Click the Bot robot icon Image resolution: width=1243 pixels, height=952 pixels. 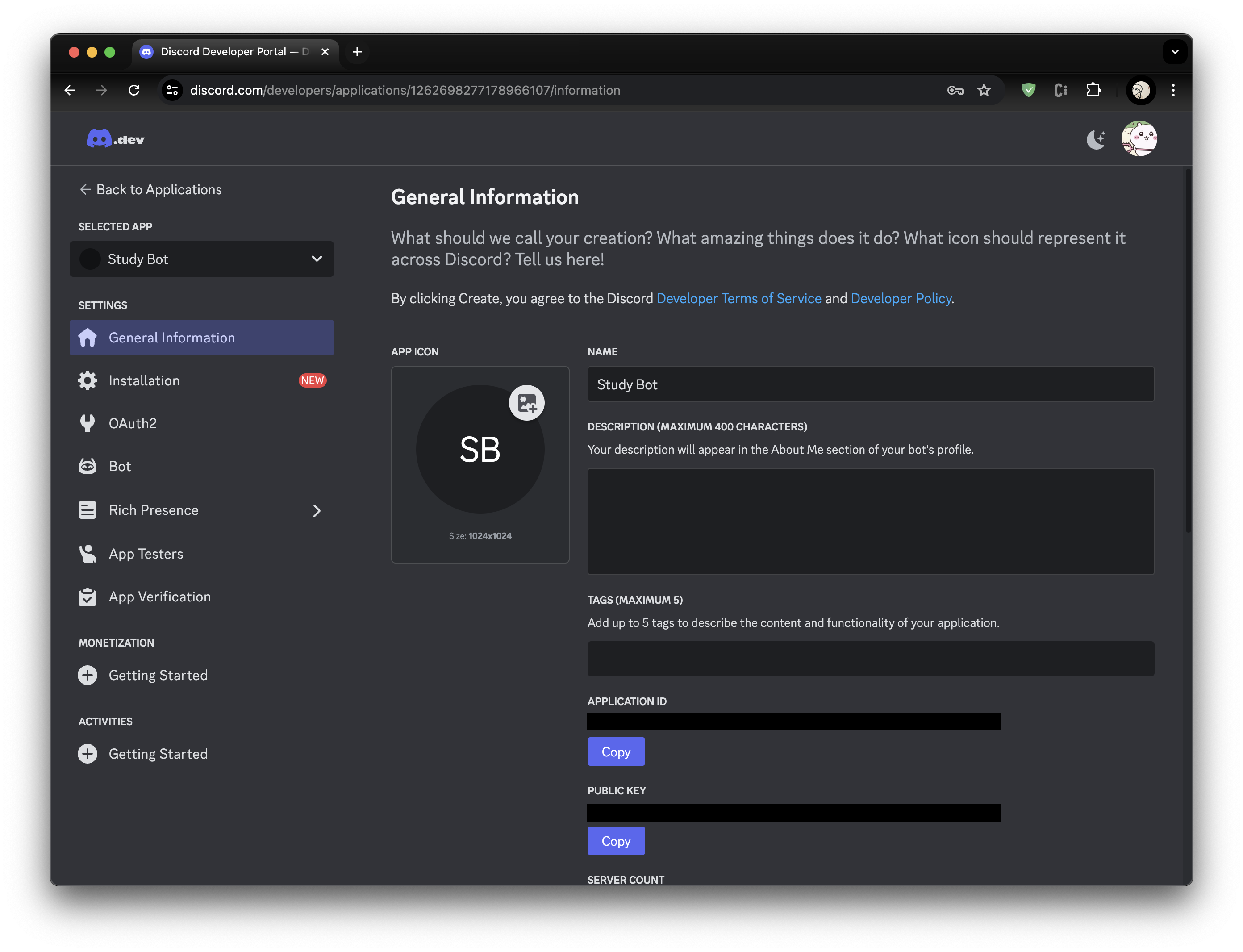[87, 466]
